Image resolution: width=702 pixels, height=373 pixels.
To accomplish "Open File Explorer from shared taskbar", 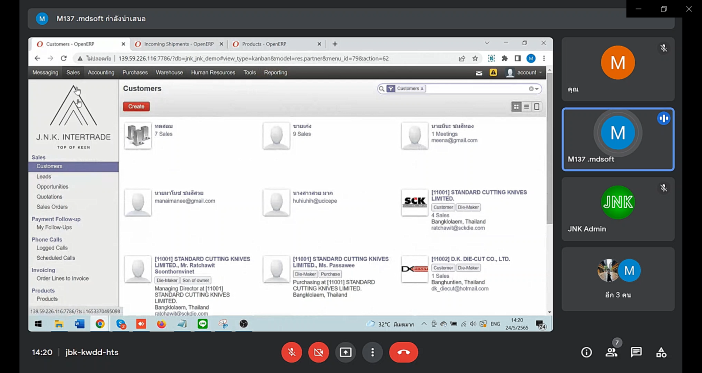I will [x=59, y=324].
